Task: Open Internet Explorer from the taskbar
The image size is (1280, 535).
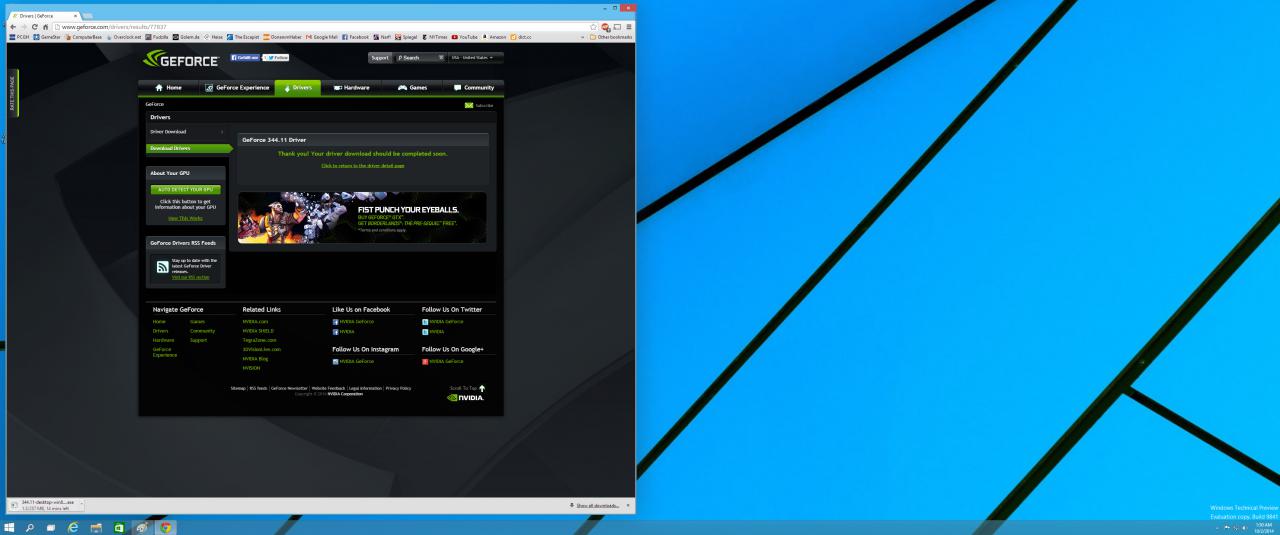Action: 73,527
